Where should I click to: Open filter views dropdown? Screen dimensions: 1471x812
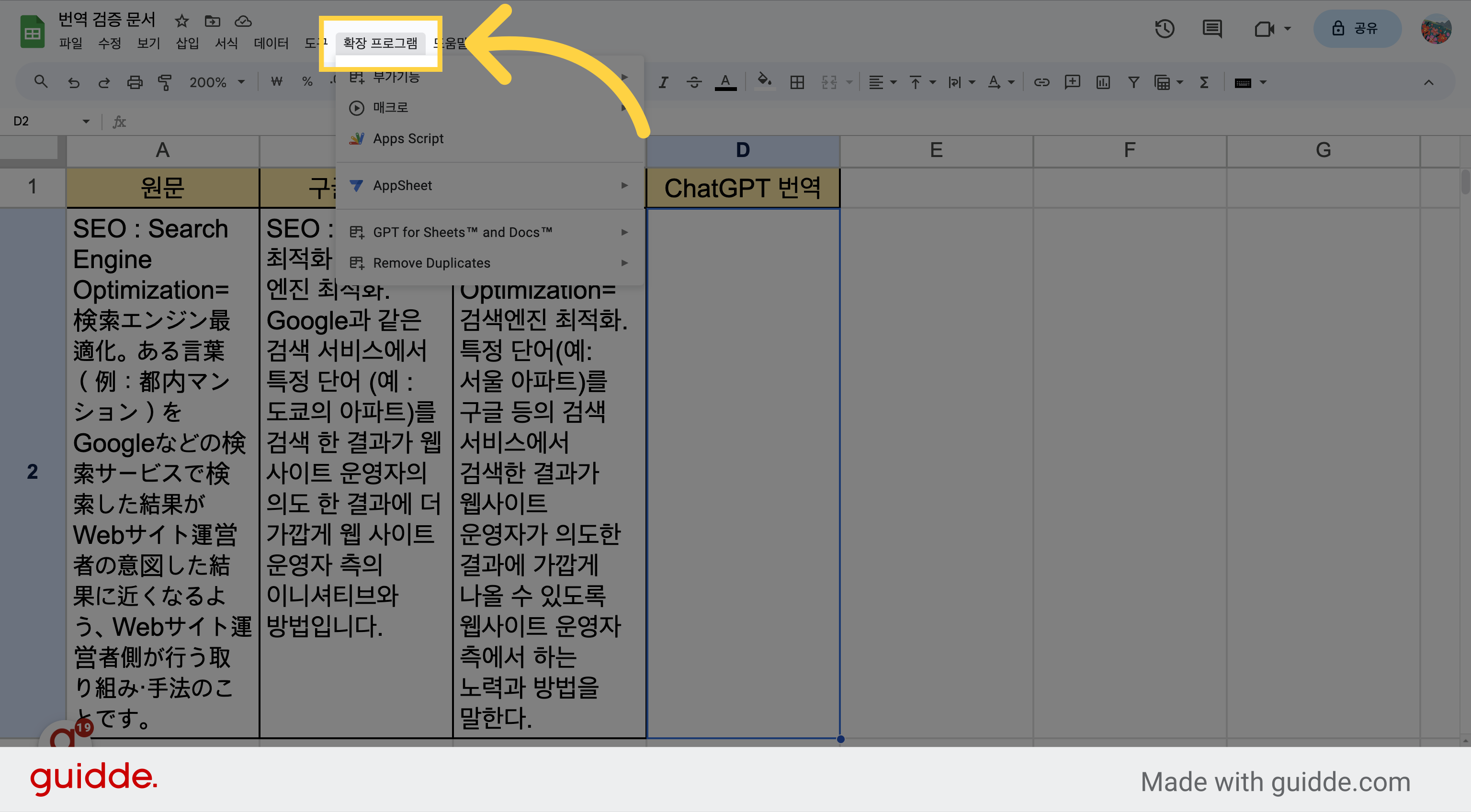pos(1168,82)
